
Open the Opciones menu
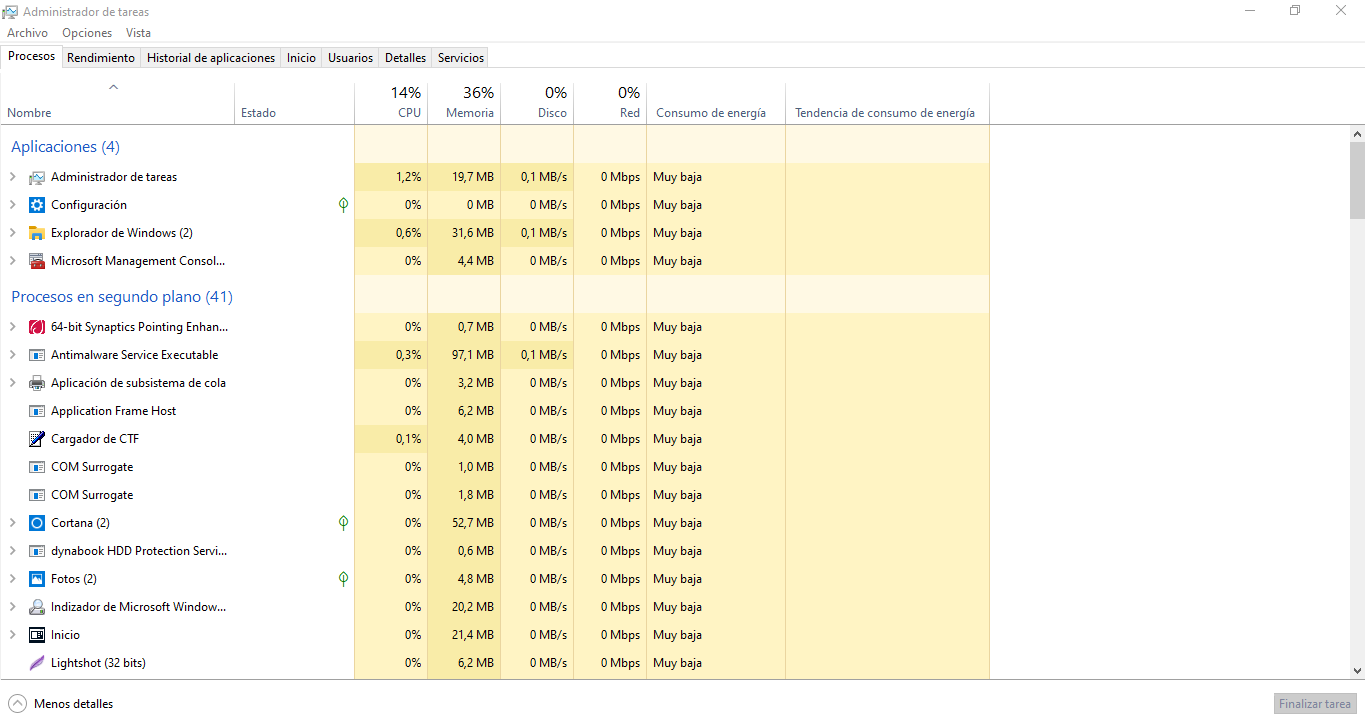[87, 33]
